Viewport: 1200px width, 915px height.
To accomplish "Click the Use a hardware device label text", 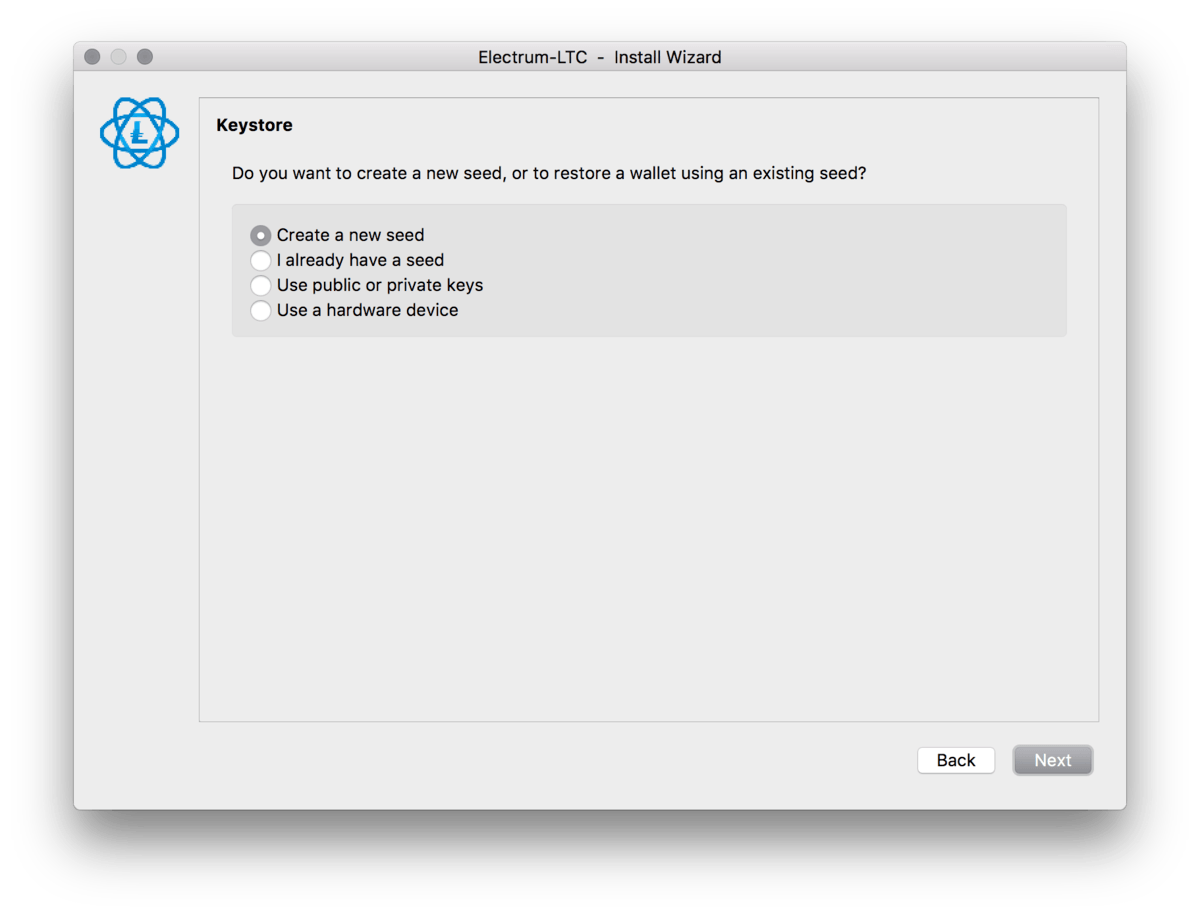I will coord(367,310).
